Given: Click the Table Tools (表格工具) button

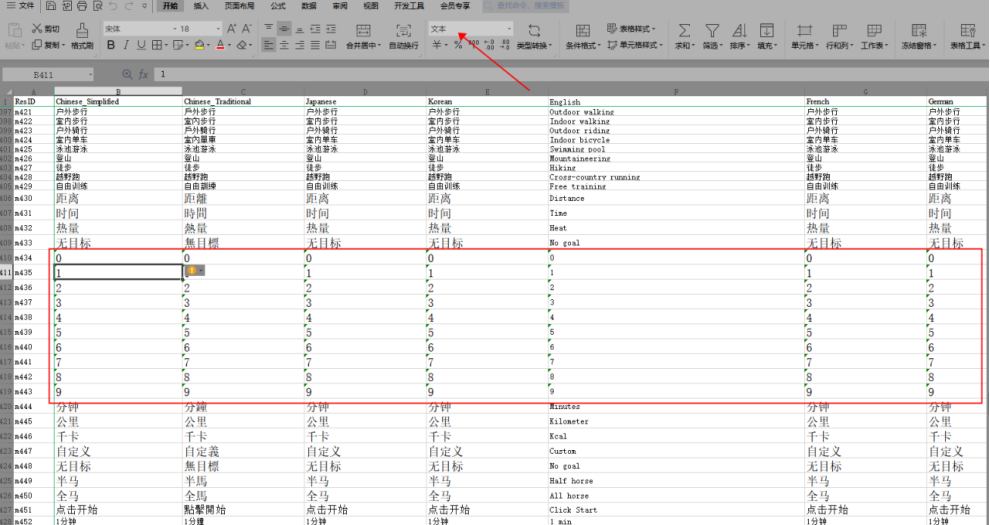Looking at the screenshot, I should point(968,37).
